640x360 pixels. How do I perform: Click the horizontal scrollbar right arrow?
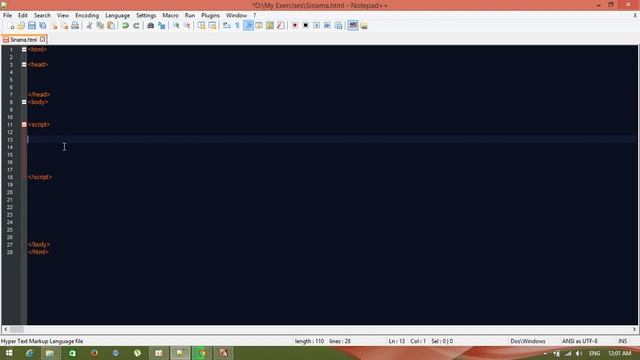point(634,329)
